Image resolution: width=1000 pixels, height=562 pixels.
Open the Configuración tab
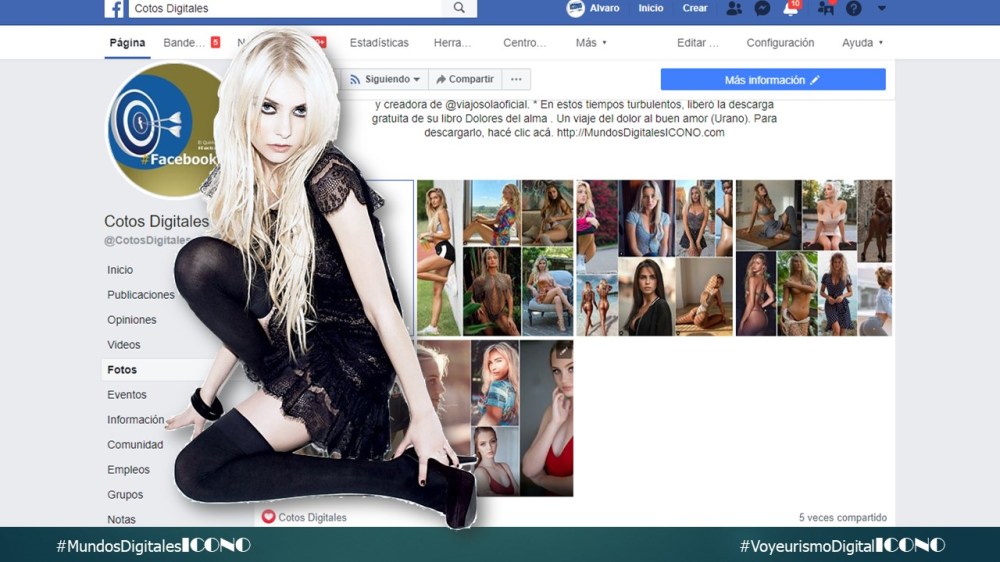[x=780, y=43]
